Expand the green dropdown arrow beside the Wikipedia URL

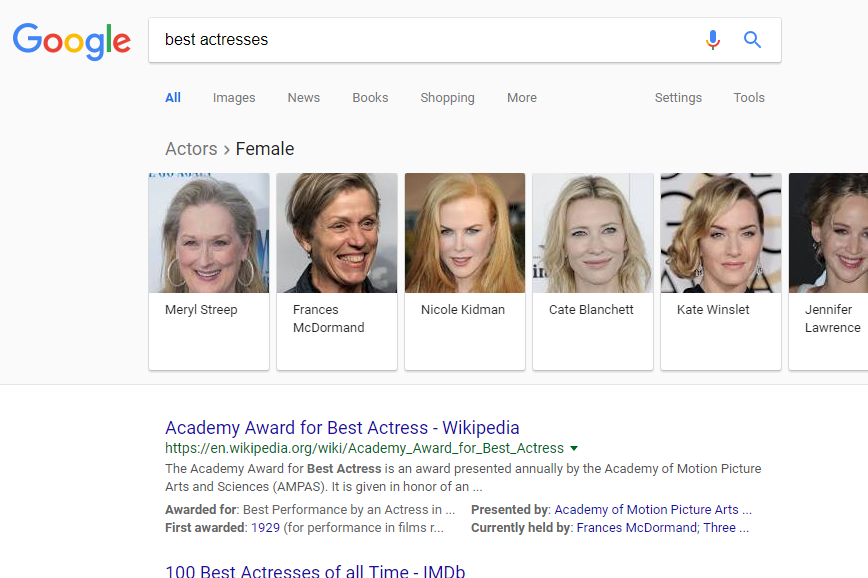point(574,448)
